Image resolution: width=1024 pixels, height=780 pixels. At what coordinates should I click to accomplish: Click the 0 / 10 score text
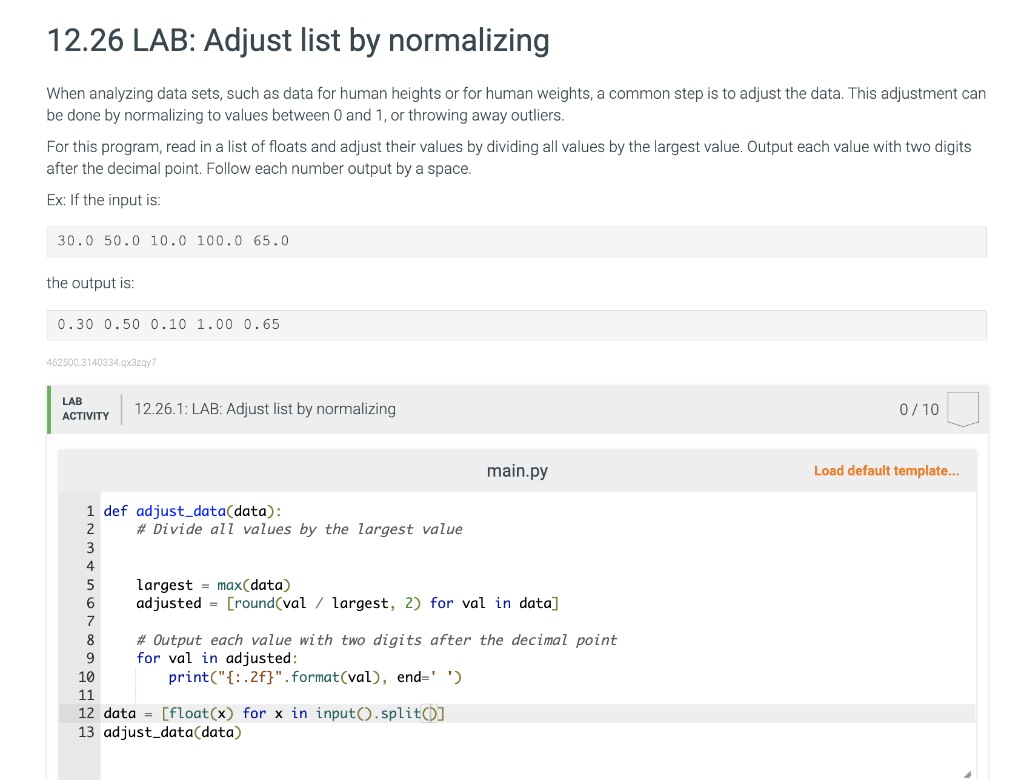tap(918, 408)
